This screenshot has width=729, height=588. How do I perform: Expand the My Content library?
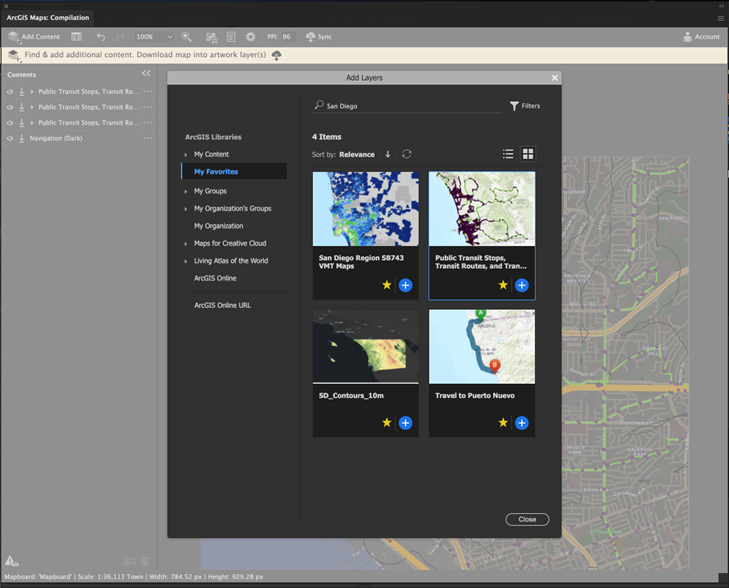pyautogui.click(x=186, y=155)
